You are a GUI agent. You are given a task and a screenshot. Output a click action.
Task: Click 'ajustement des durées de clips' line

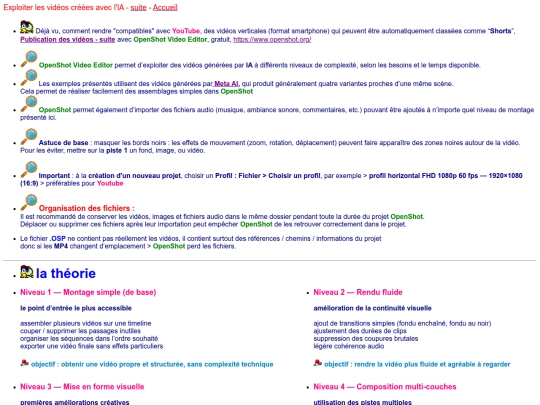point(360,331)
